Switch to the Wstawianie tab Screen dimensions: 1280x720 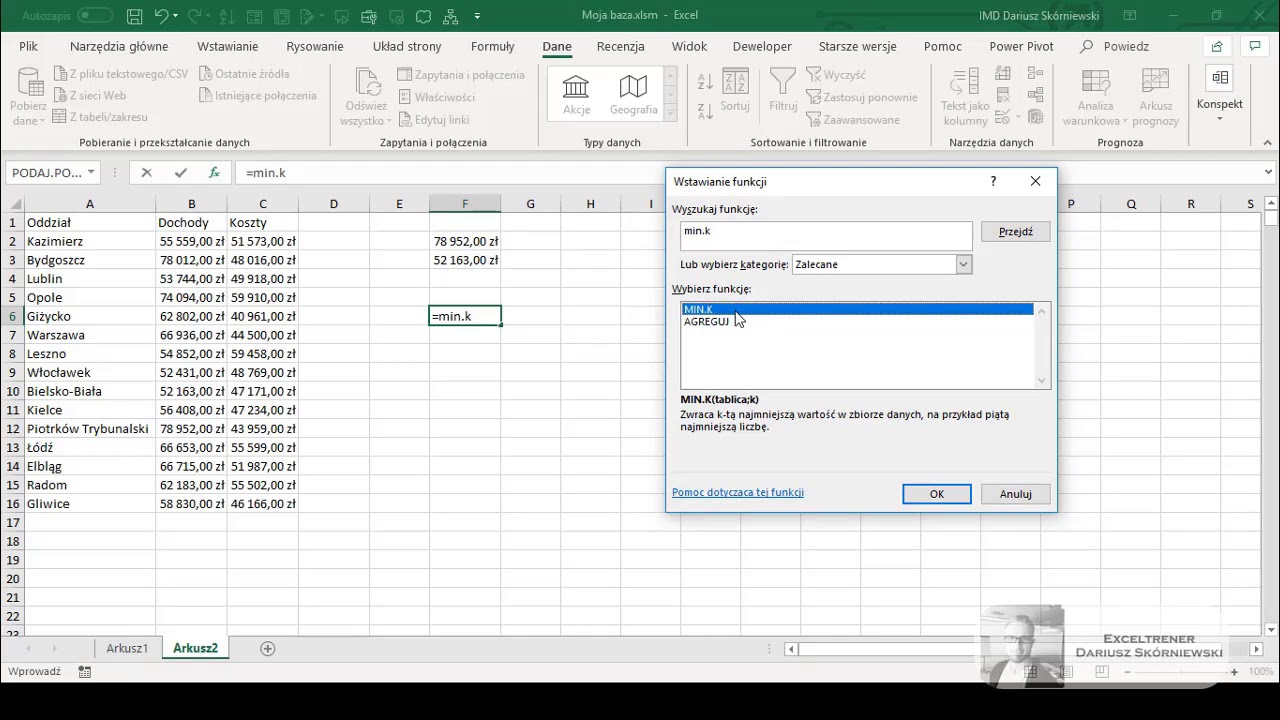tap(228, 46)
